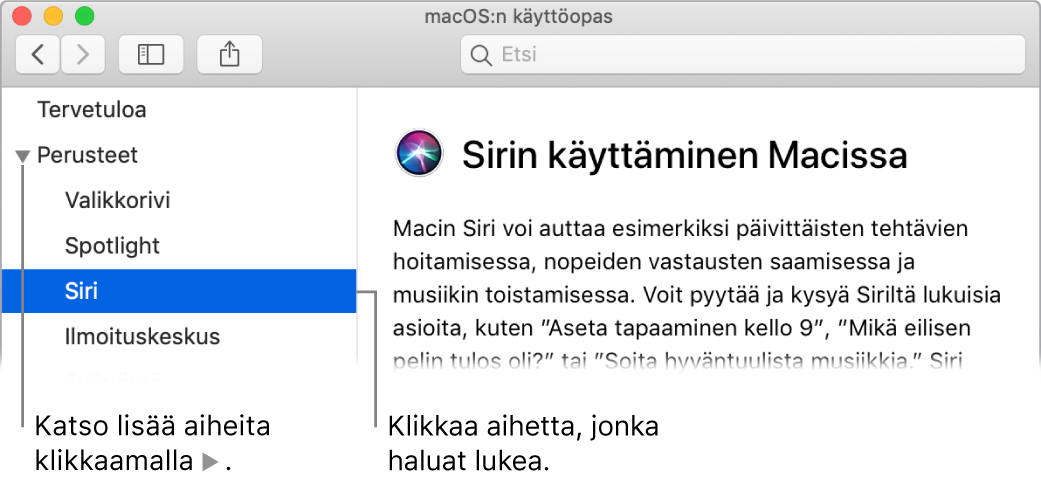The height and width of the screenshot is (483, 1041).
Task: Click the heading Sirin käyttäminen Macissa
Action: click(x=684, y=156)
